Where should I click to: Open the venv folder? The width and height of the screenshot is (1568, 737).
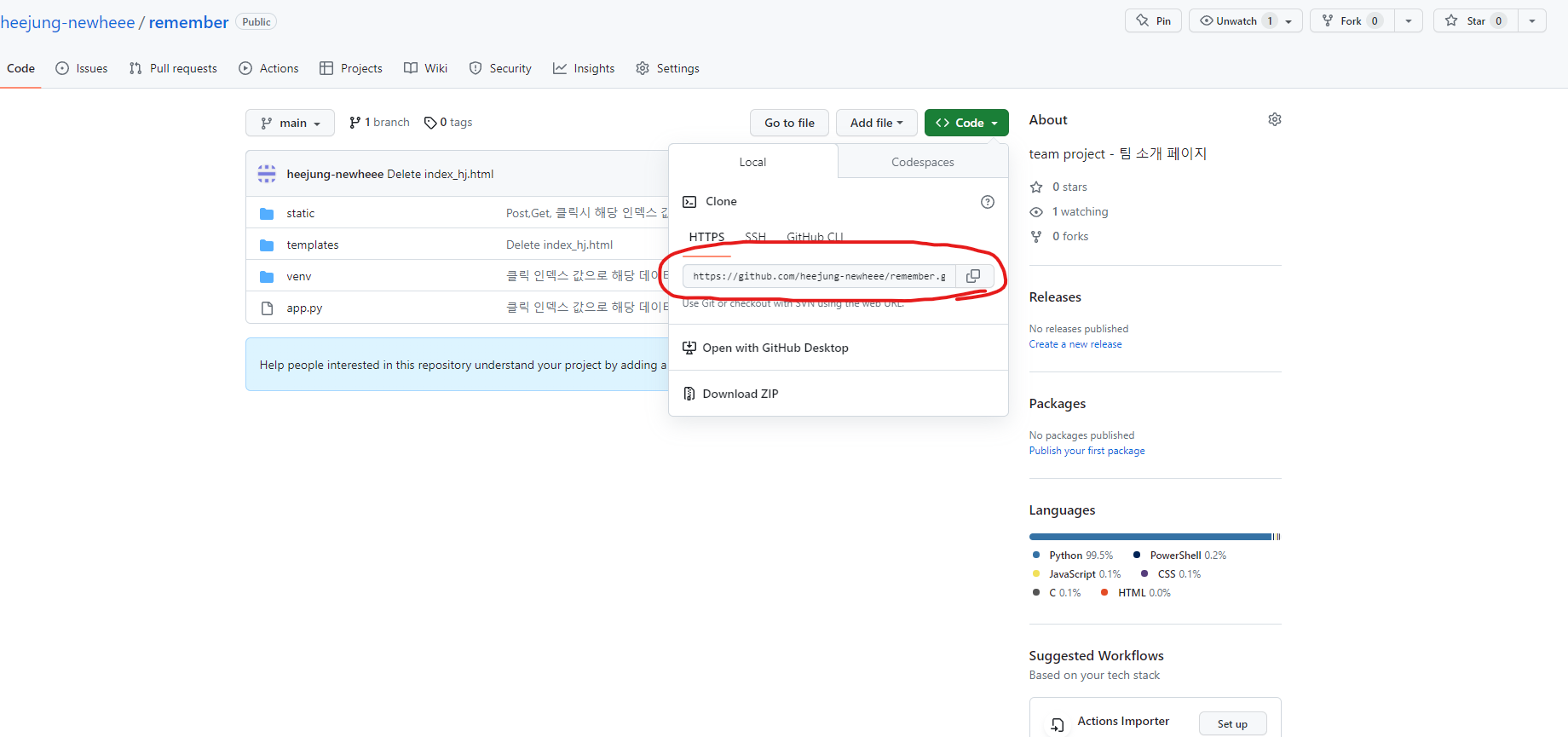[x=299, y=276]
